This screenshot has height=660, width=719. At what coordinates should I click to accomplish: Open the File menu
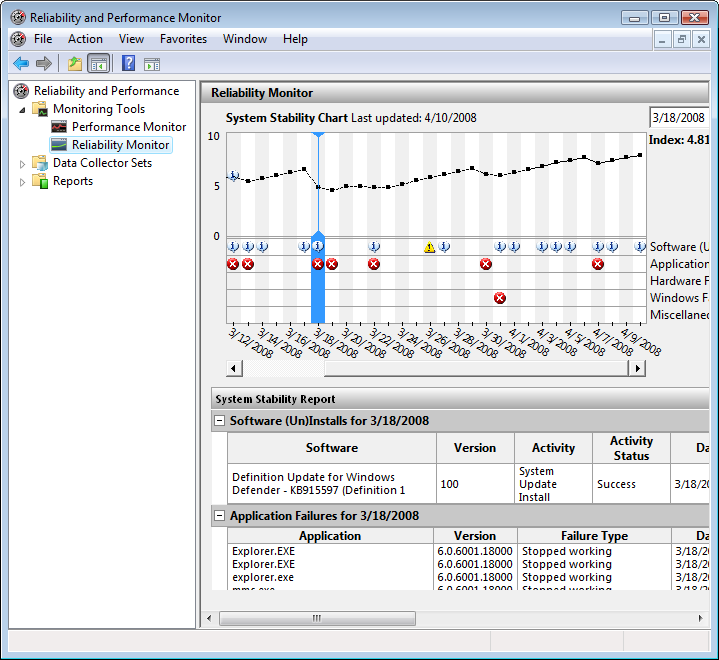point(43,39)
